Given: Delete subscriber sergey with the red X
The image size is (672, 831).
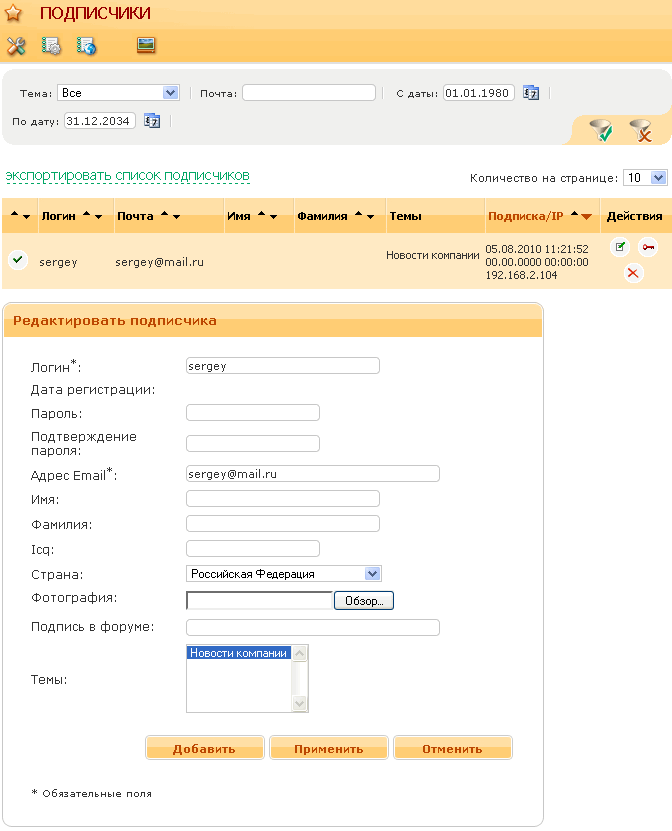Looking at the screenshot, I should pos(634,272).
